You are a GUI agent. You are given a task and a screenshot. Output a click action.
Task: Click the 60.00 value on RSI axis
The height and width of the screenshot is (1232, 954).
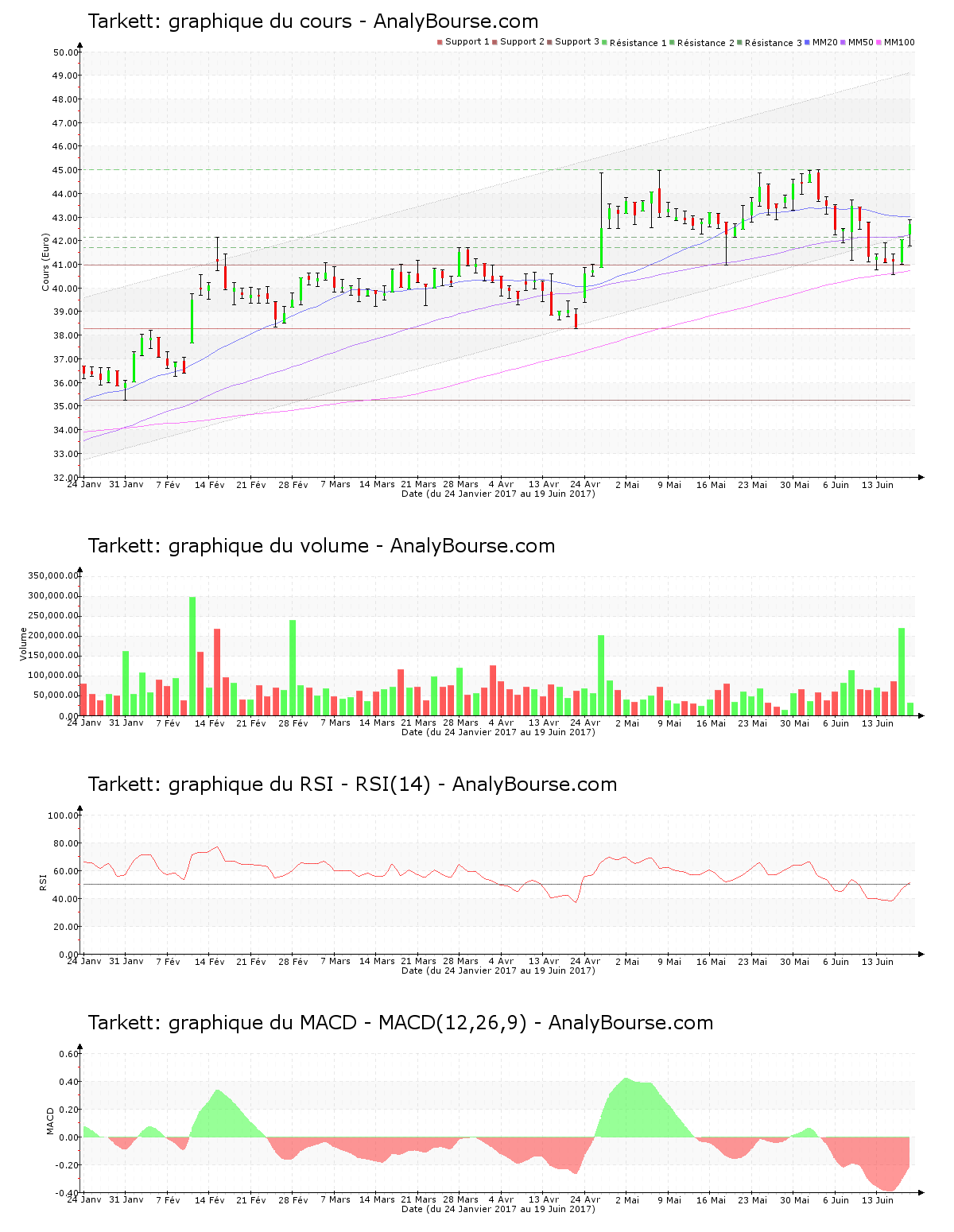65,871
